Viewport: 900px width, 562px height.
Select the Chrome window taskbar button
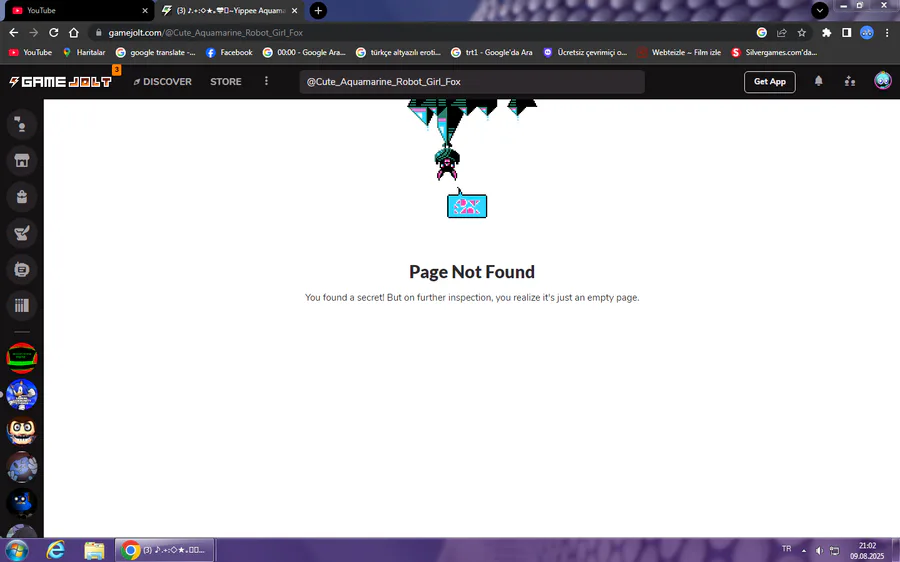click(x=164, y=550)
